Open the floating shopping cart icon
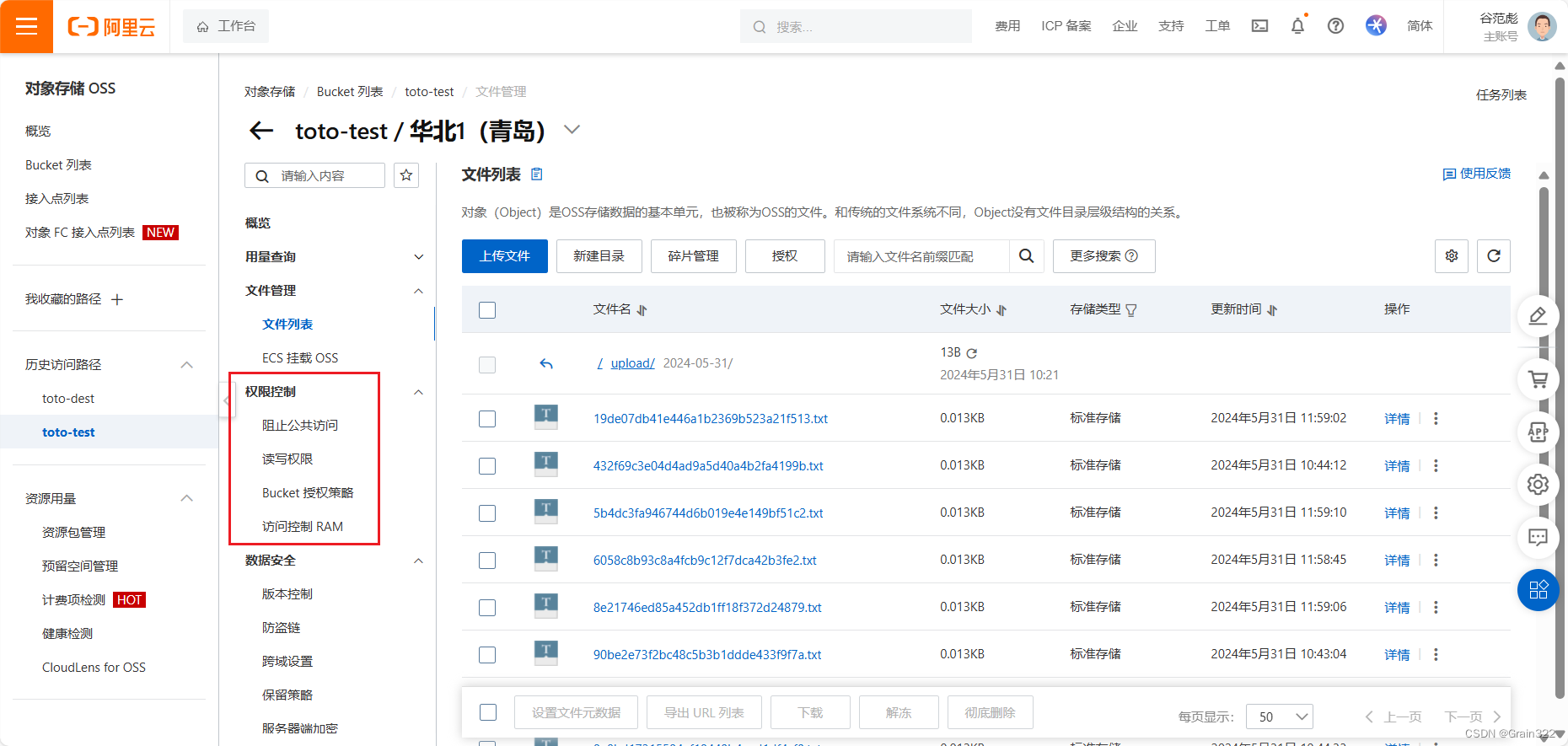This screenshot has height=746, width=1568. (1538, 379)
